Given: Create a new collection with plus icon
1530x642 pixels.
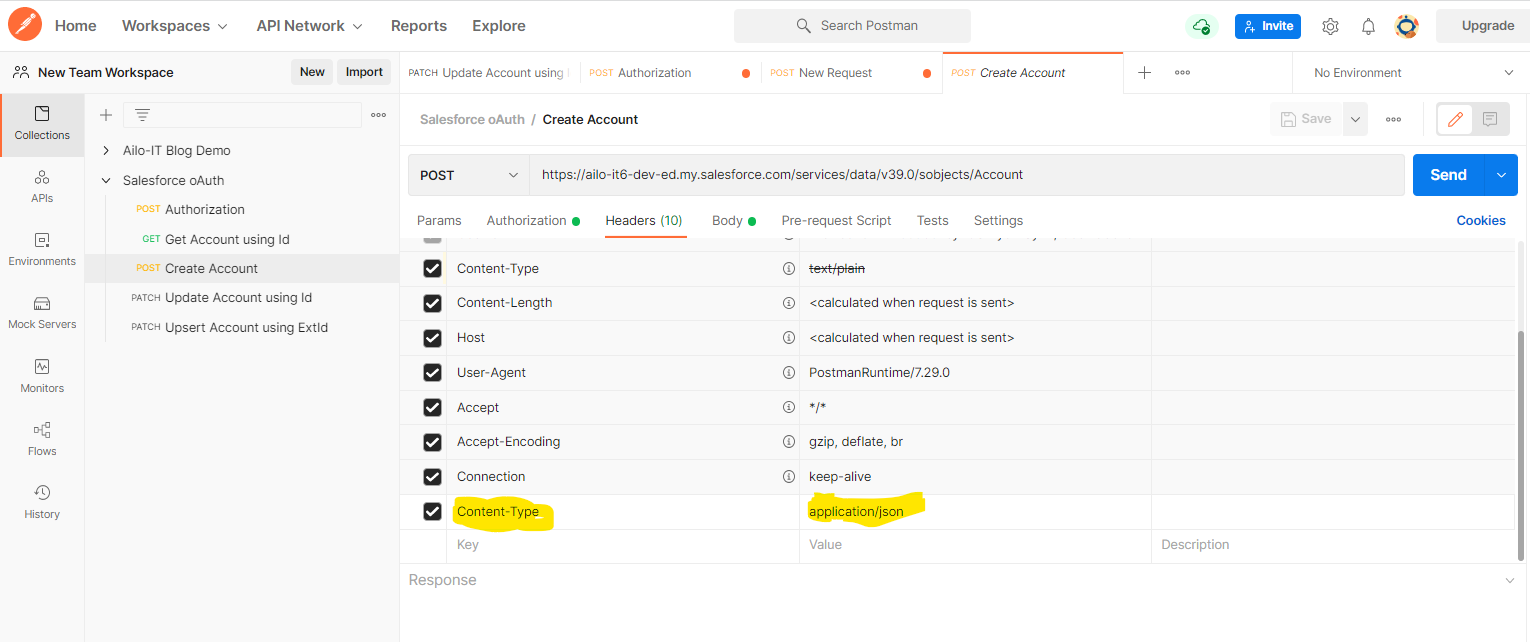Looking at the screenshot, I should [x=106, y=115].
